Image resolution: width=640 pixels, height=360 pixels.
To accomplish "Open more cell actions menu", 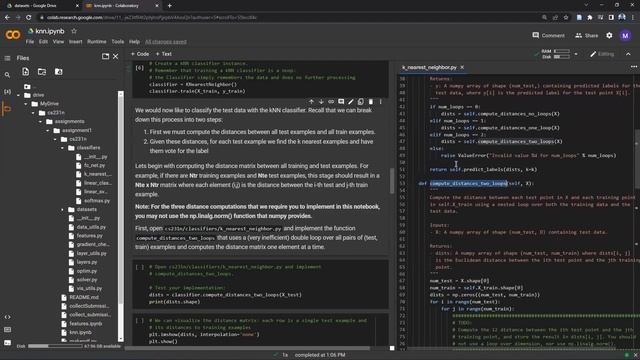I will [380, 102].
